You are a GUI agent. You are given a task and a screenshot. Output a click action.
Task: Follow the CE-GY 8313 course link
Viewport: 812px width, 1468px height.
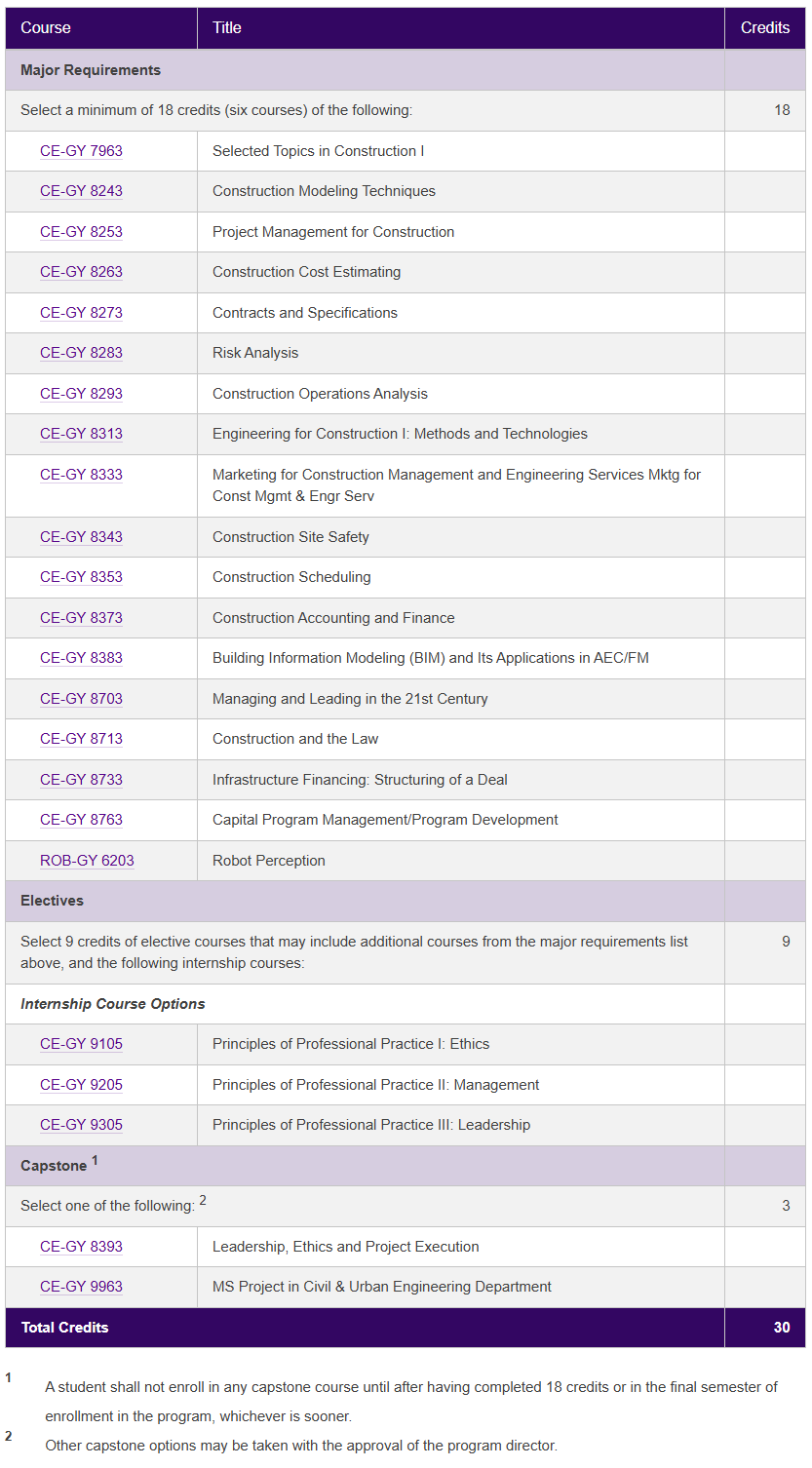[x=81, y=434]
